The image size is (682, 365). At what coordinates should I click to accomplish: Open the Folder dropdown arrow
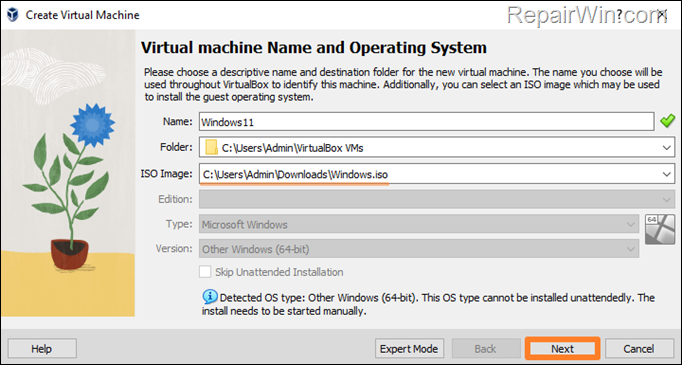pyautogui.click(x=666, y=148)
